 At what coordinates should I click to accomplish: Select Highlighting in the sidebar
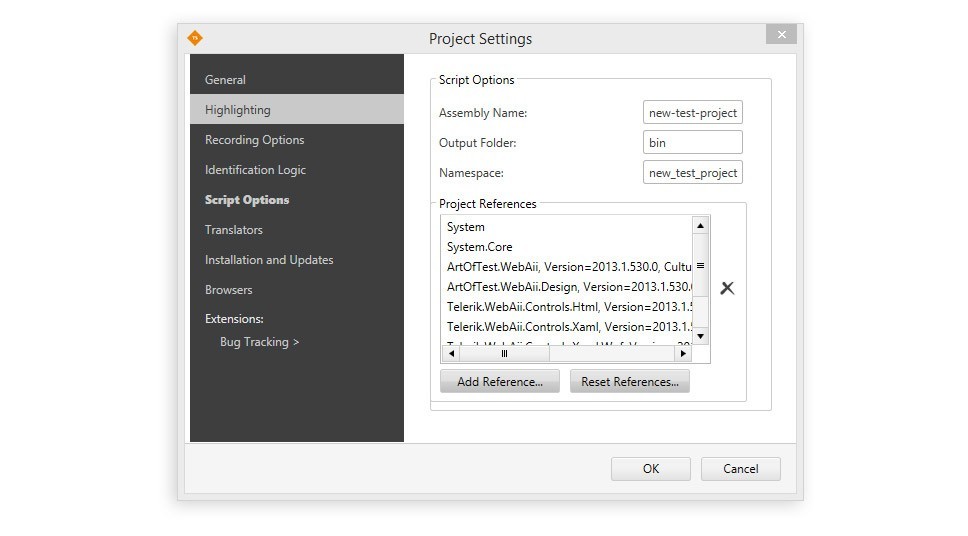[x=297, y=109]
